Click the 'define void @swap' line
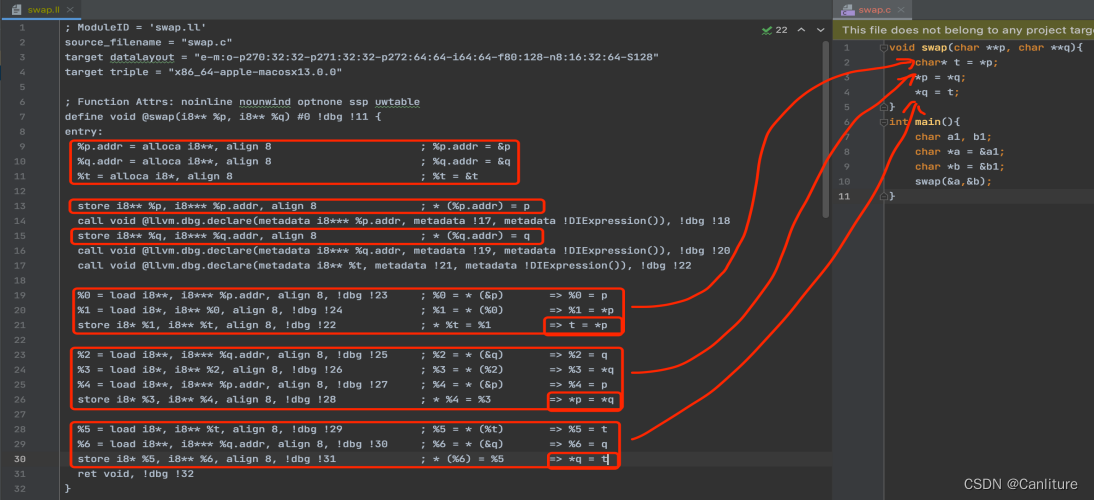1094x500 pixels. (x=223, y=116)
